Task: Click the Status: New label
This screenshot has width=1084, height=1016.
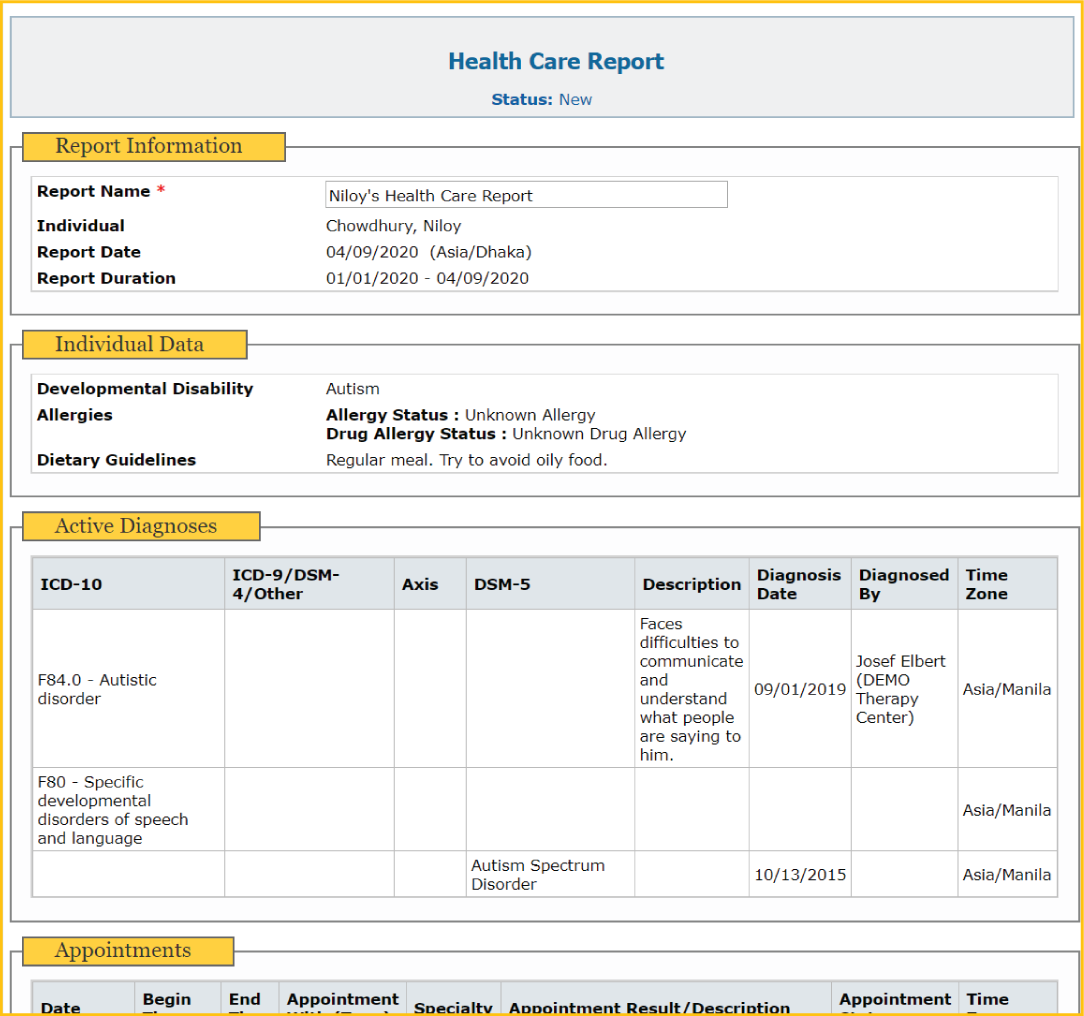Action: tap(541, 100)
